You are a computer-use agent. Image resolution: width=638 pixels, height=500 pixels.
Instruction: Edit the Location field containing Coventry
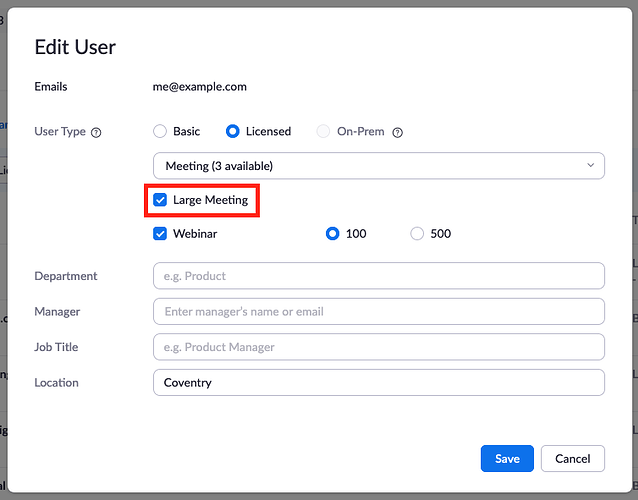click(379, 382)
